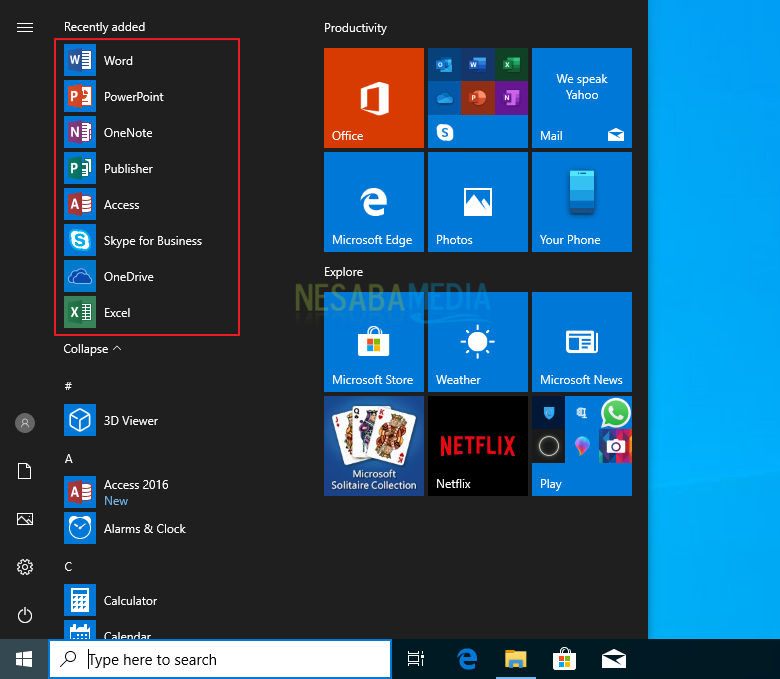Viewport: 780px width, 679px height.
Task: Open 3D Viewer app
Action: pyautogui.click(x=147, y=420)
